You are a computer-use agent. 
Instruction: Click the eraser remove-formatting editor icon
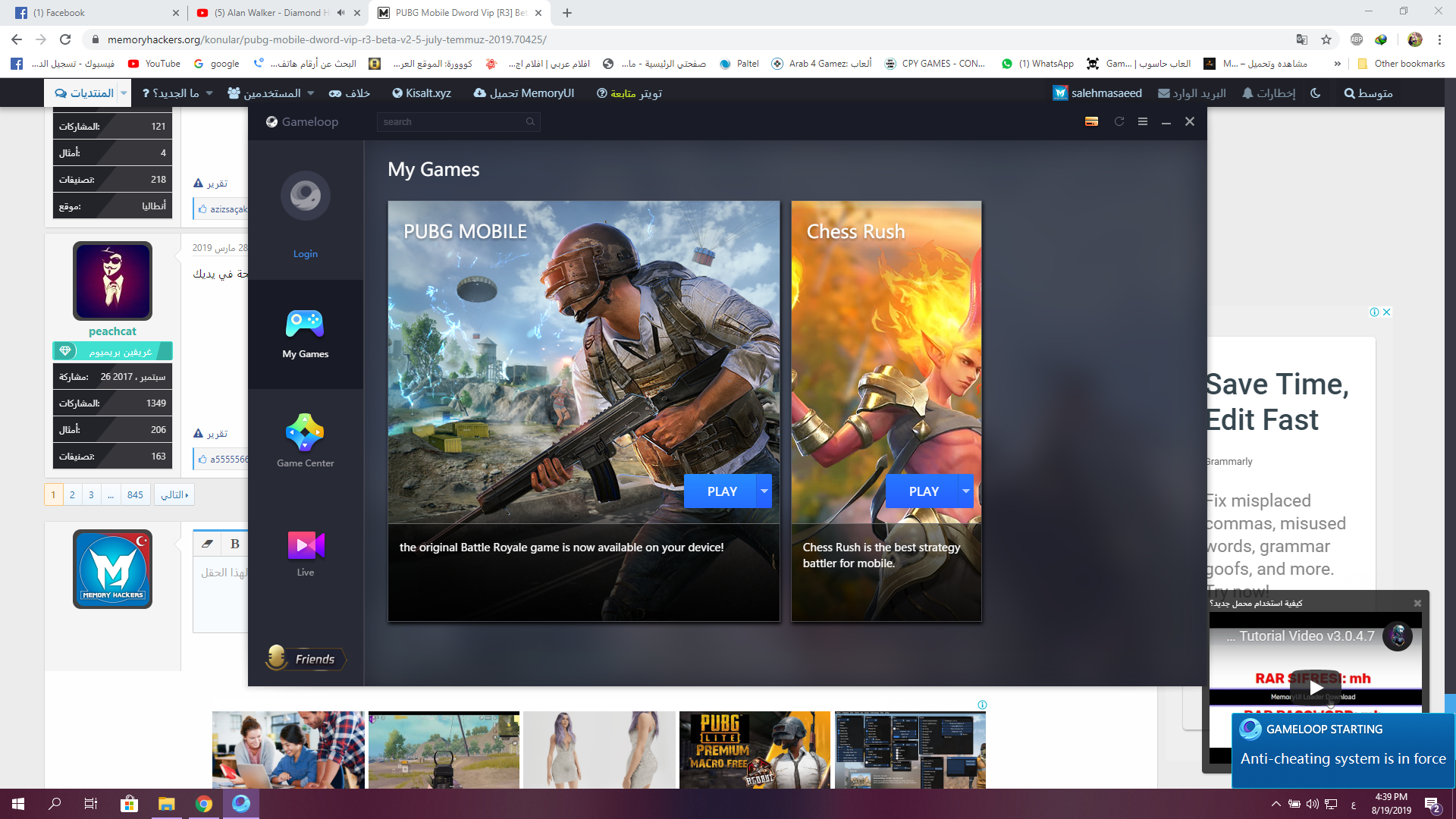point(207,544)
